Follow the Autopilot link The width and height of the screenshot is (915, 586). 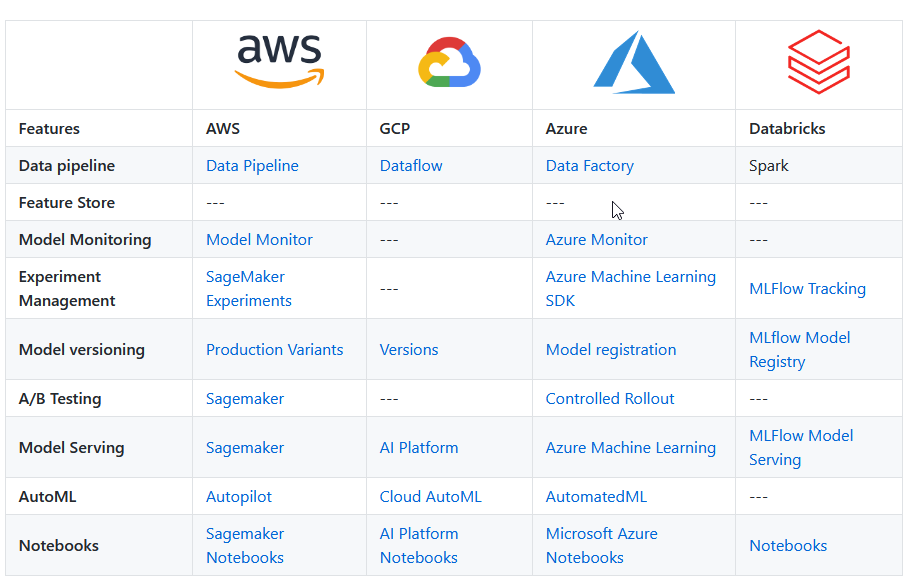(239, 497)
